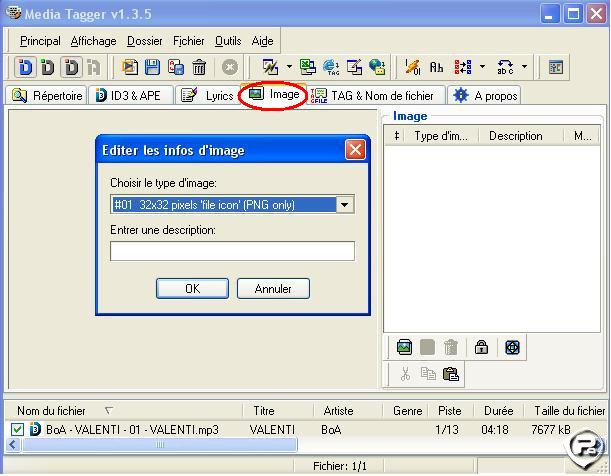Click the left scroll arrow of file list
Viewport: 611px width, 476px height.
[x=13, y=444]
